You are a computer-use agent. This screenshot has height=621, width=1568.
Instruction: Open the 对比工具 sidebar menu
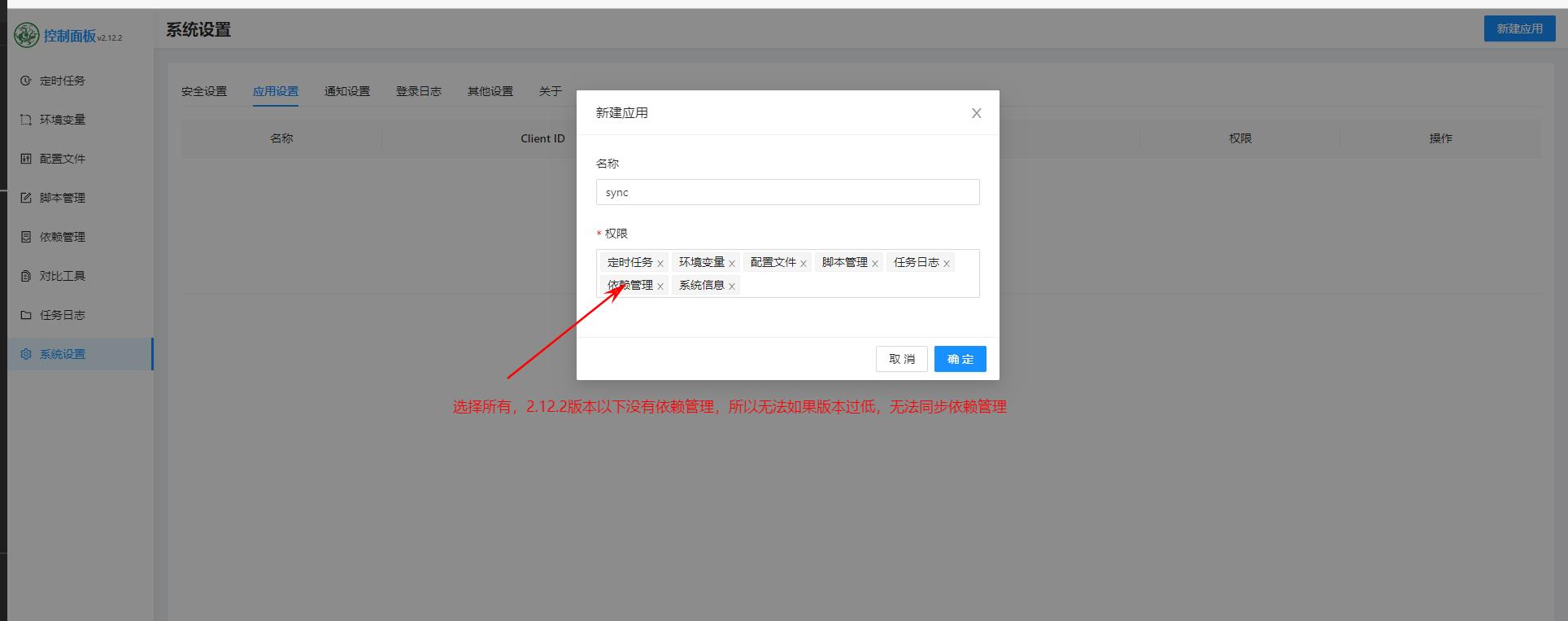click(81, 276)
